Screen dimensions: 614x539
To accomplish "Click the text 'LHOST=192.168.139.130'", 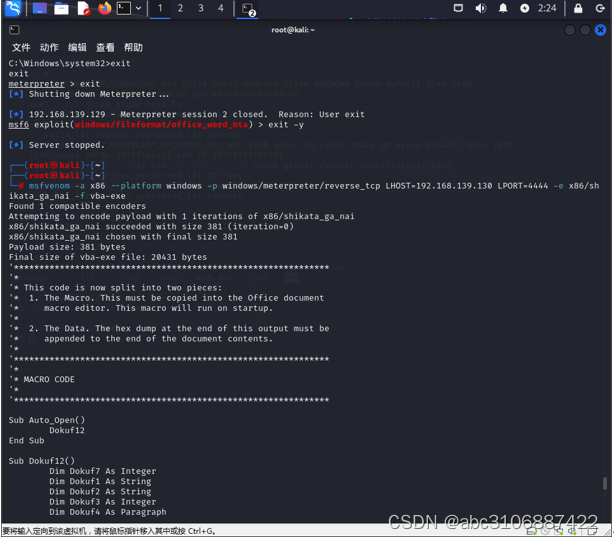I will pyautogui.click(x=439, y=186).
